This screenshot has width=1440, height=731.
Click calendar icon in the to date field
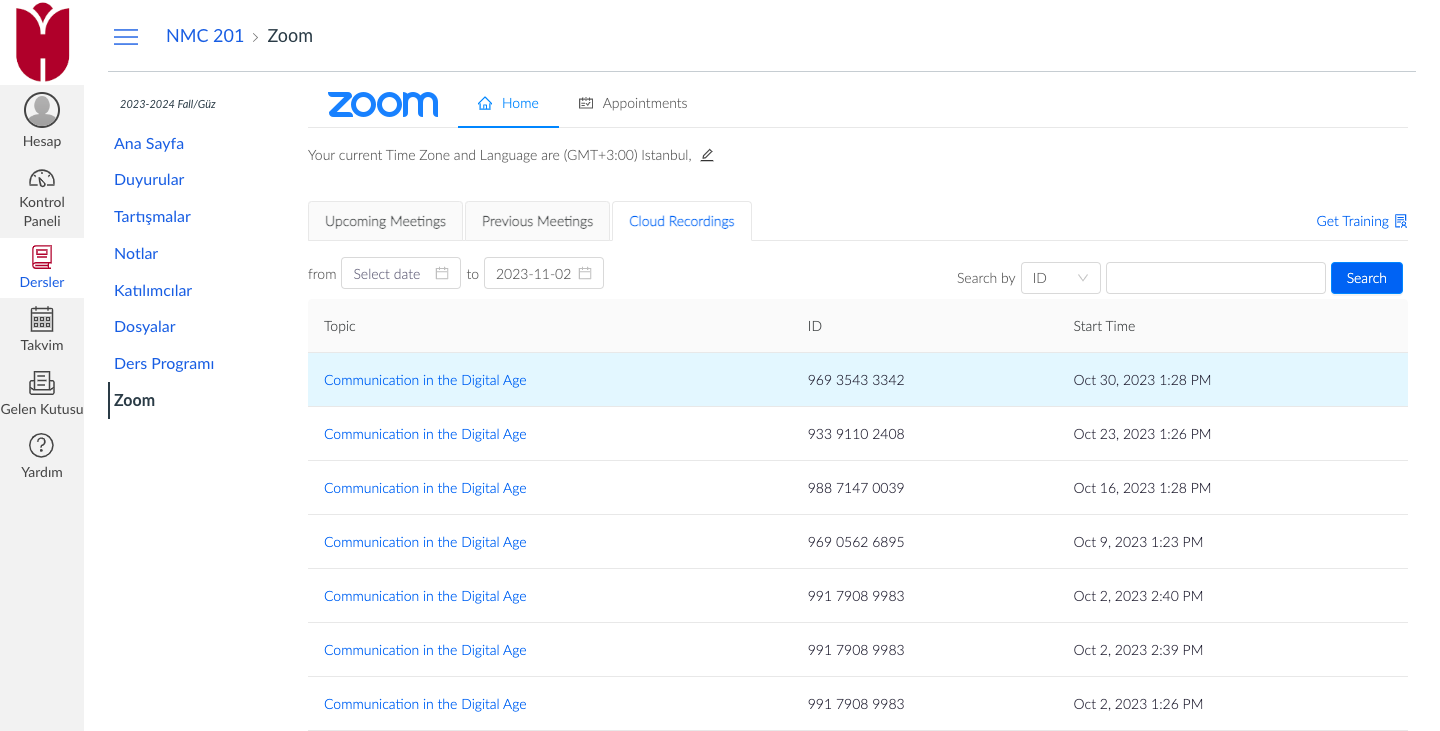(x=585, y=274)
